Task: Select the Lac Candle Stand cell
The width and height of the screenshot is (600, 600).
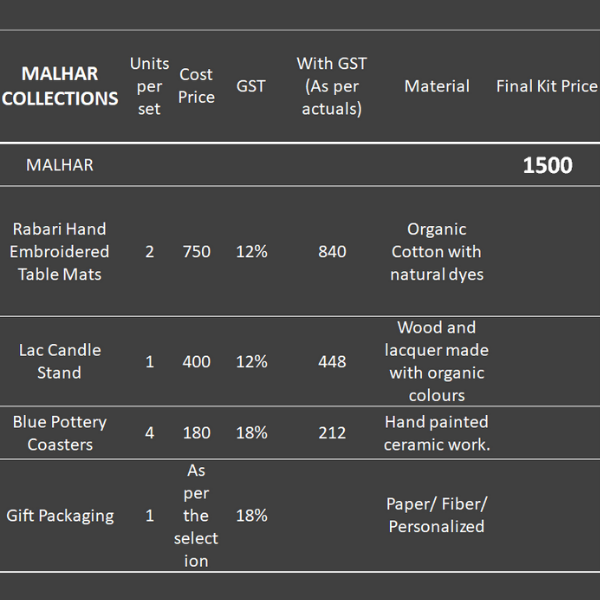Action: pos(60,361)
